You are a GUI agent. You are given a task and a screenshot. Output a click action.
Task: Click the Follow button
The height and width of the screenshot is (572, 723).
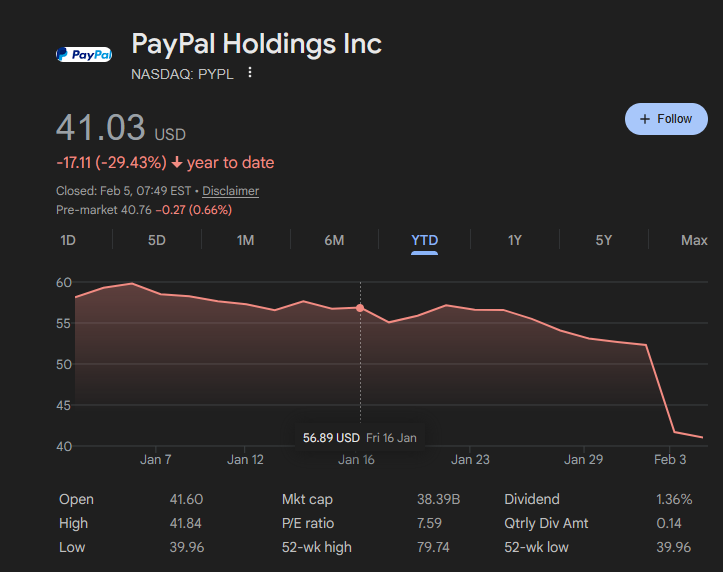click(666, 119)
